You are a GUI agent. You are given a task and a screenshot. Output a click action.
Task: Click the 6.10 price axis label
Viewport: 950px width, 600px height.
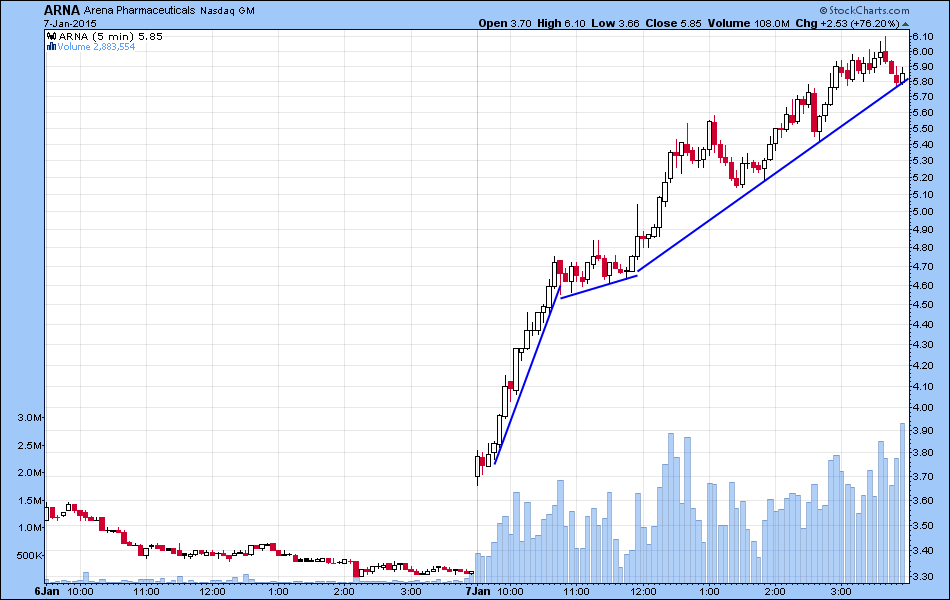click(923, 36)
